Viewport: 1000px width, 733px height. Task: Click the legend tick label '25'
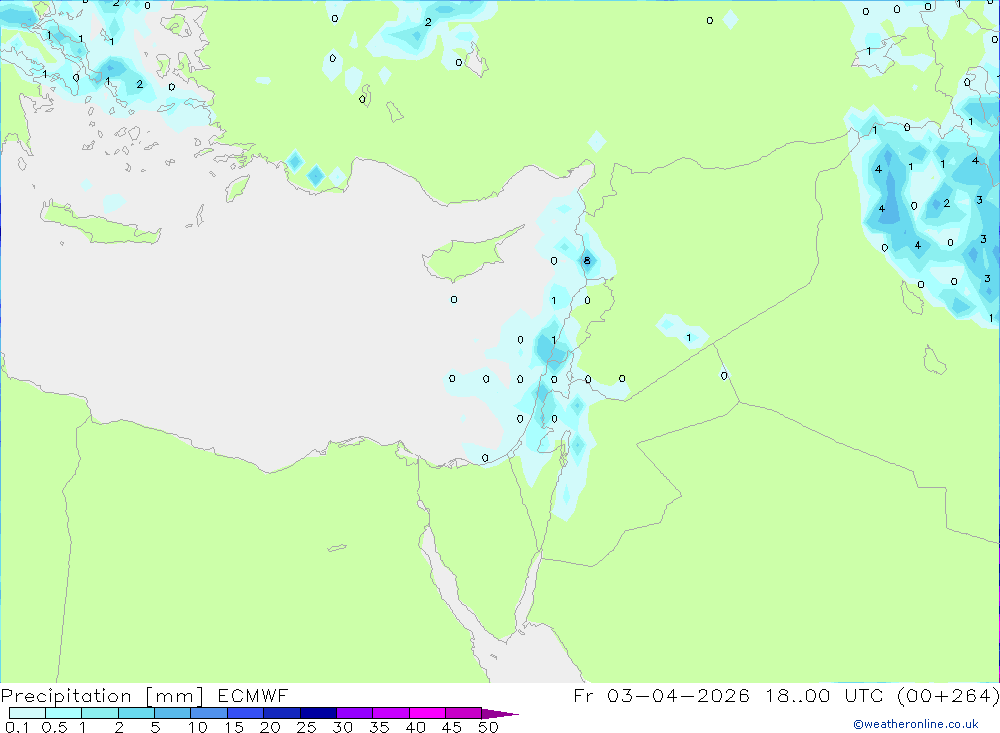pos(307,727)
